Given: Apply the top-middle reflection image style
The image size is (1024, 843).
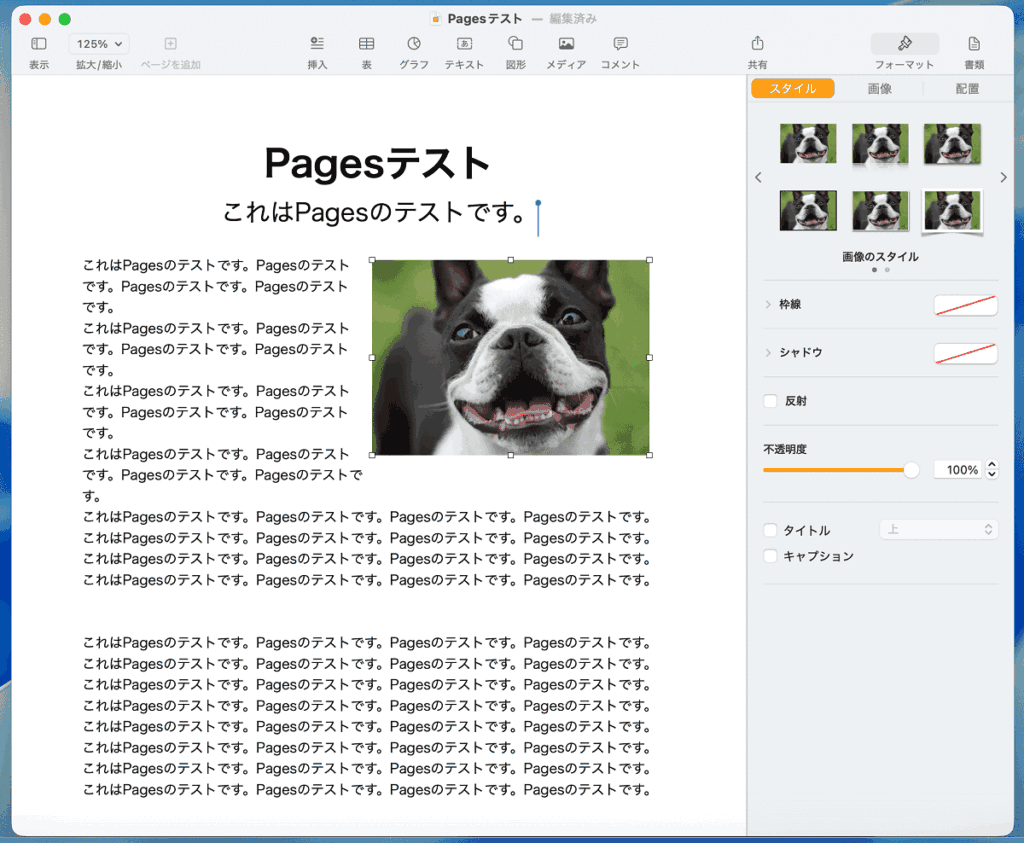Looking at the screenshot, I should [x=880, y=144].
